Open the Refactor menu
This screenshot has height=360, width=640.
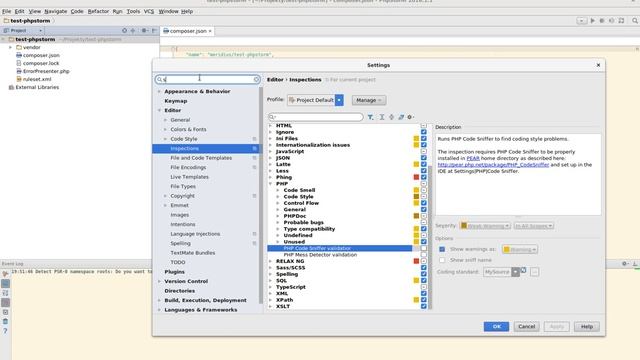98,11
